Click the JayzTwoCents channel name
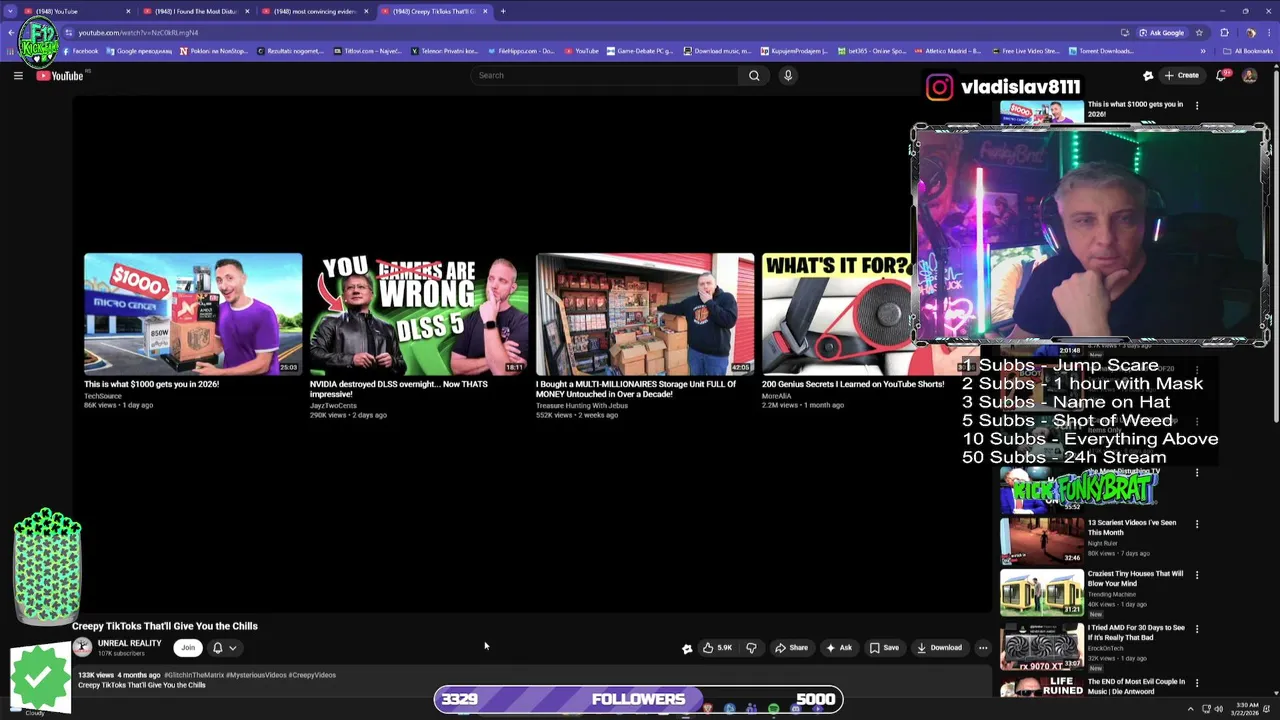Screen dimensions: 1280x720 (x=333, y=406)
